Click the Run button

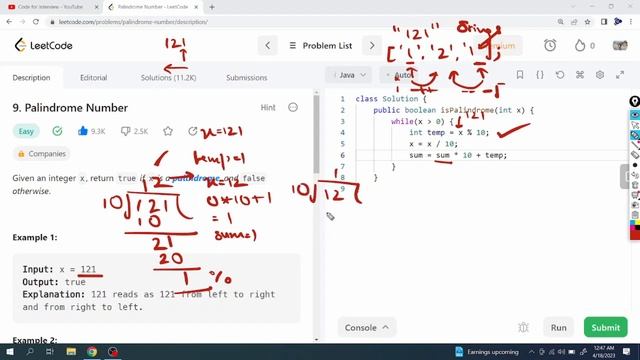click(x=558, y=327)
